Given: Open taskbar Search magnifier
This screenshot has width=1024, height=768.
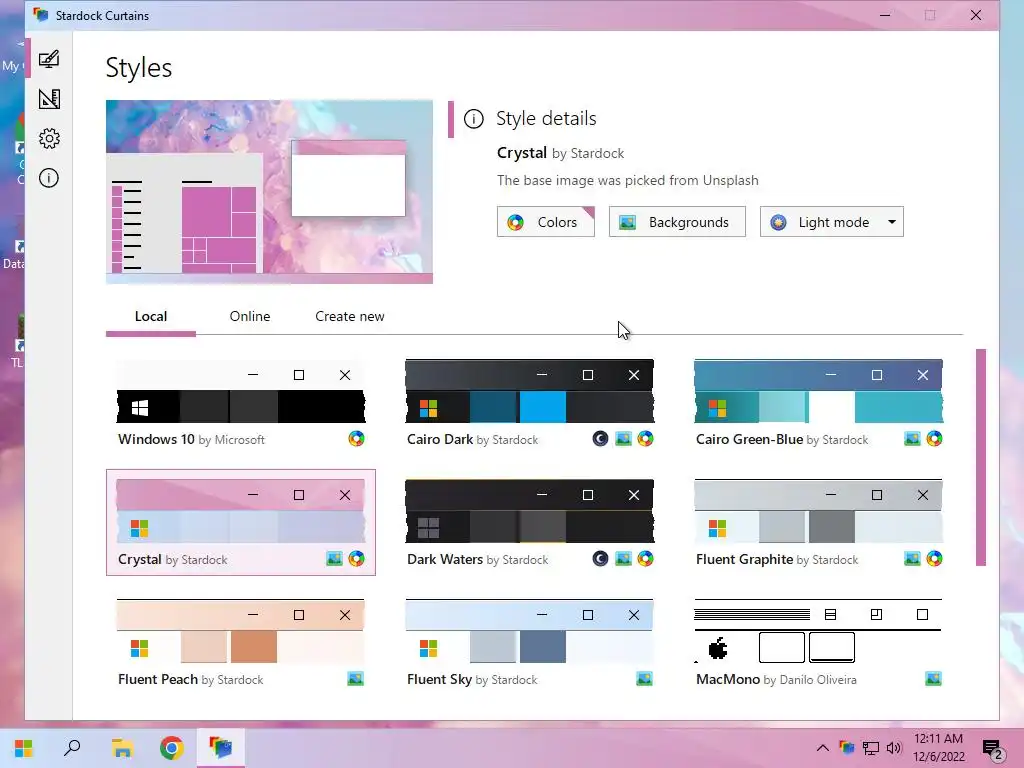Looking at the screenshot, I should [72, 748].
